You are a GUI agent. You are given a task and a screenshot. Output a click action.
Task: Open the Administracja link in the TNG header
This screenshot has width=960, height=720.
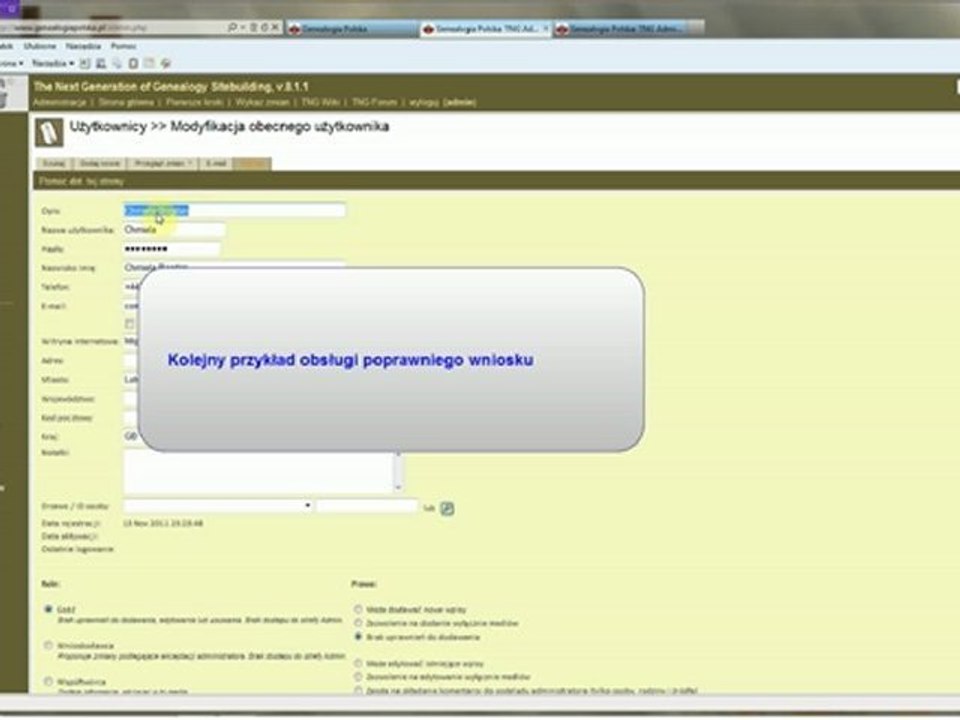tap(59, 102)
